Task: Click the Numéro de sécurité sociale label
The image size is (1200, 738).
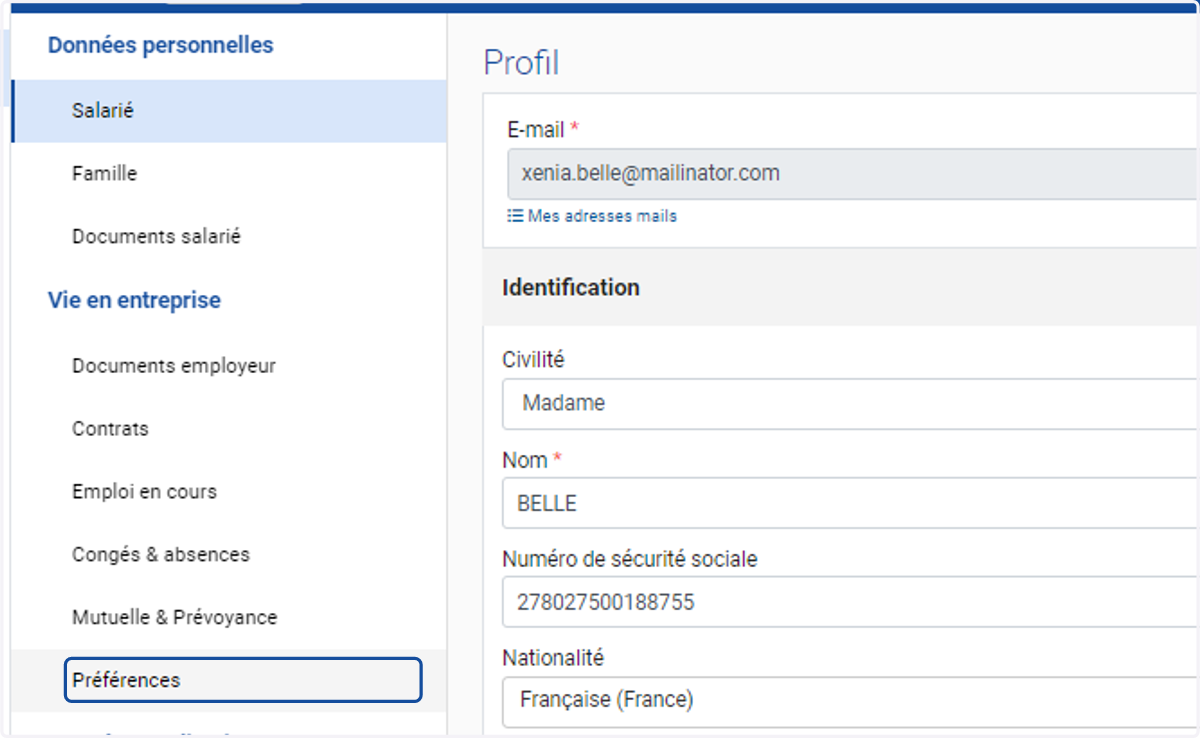Action: point(630,560)
